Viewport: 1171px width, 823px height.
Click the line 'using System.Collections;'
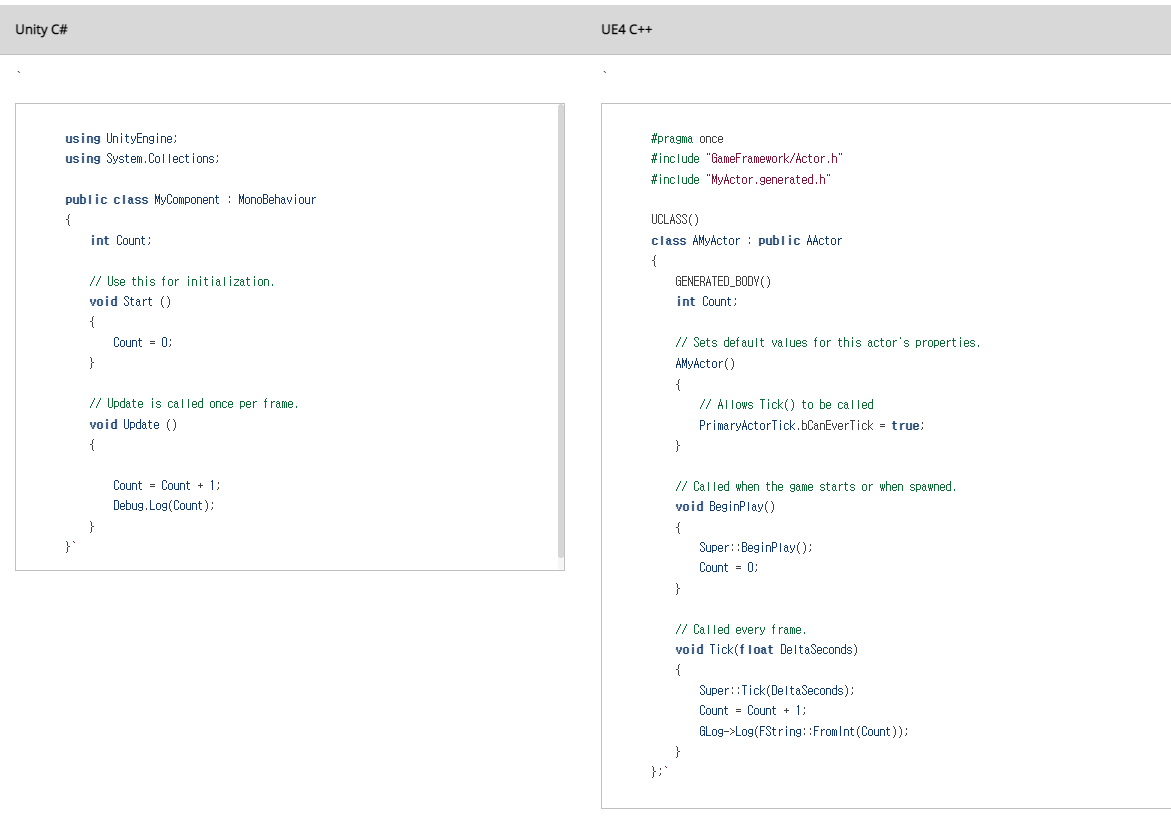[x=142, y=158]
